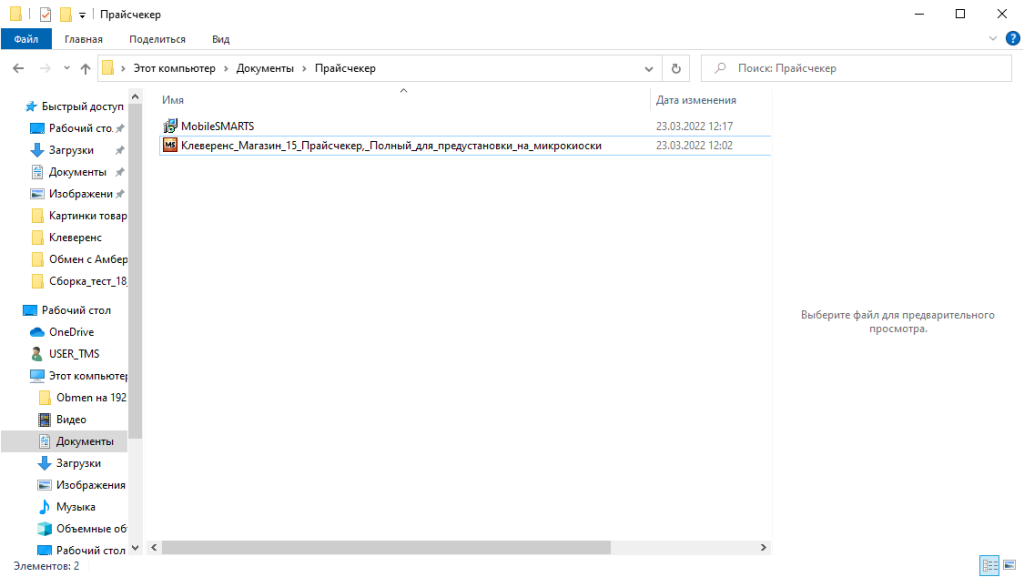Open the Объемные объекты folder
The width and height of the screenshot is (1024, 577).
(91, 529)
